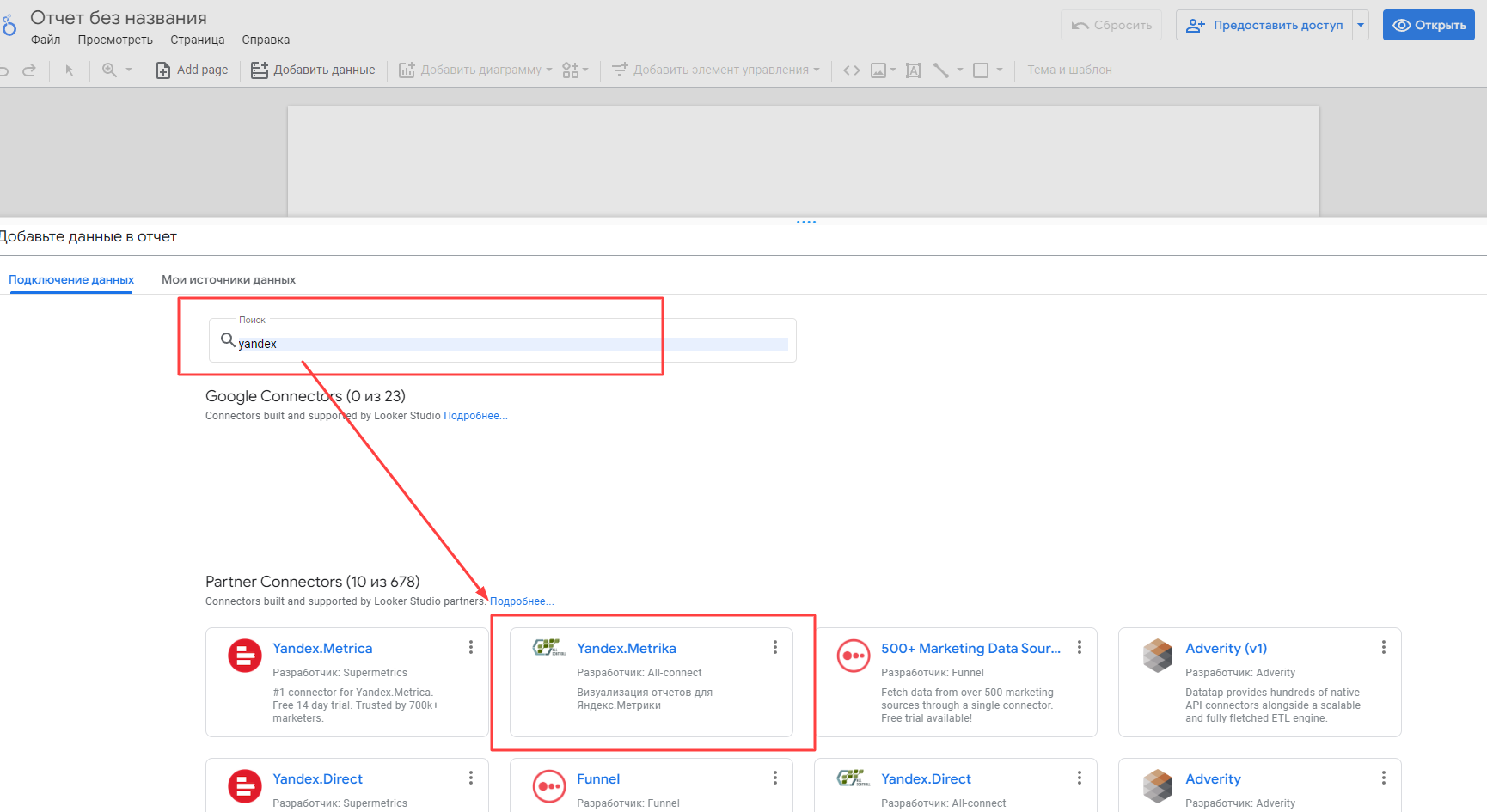1487x812 pixels.
Task: Select the rectangle shape tool
Action: (981, 70)
